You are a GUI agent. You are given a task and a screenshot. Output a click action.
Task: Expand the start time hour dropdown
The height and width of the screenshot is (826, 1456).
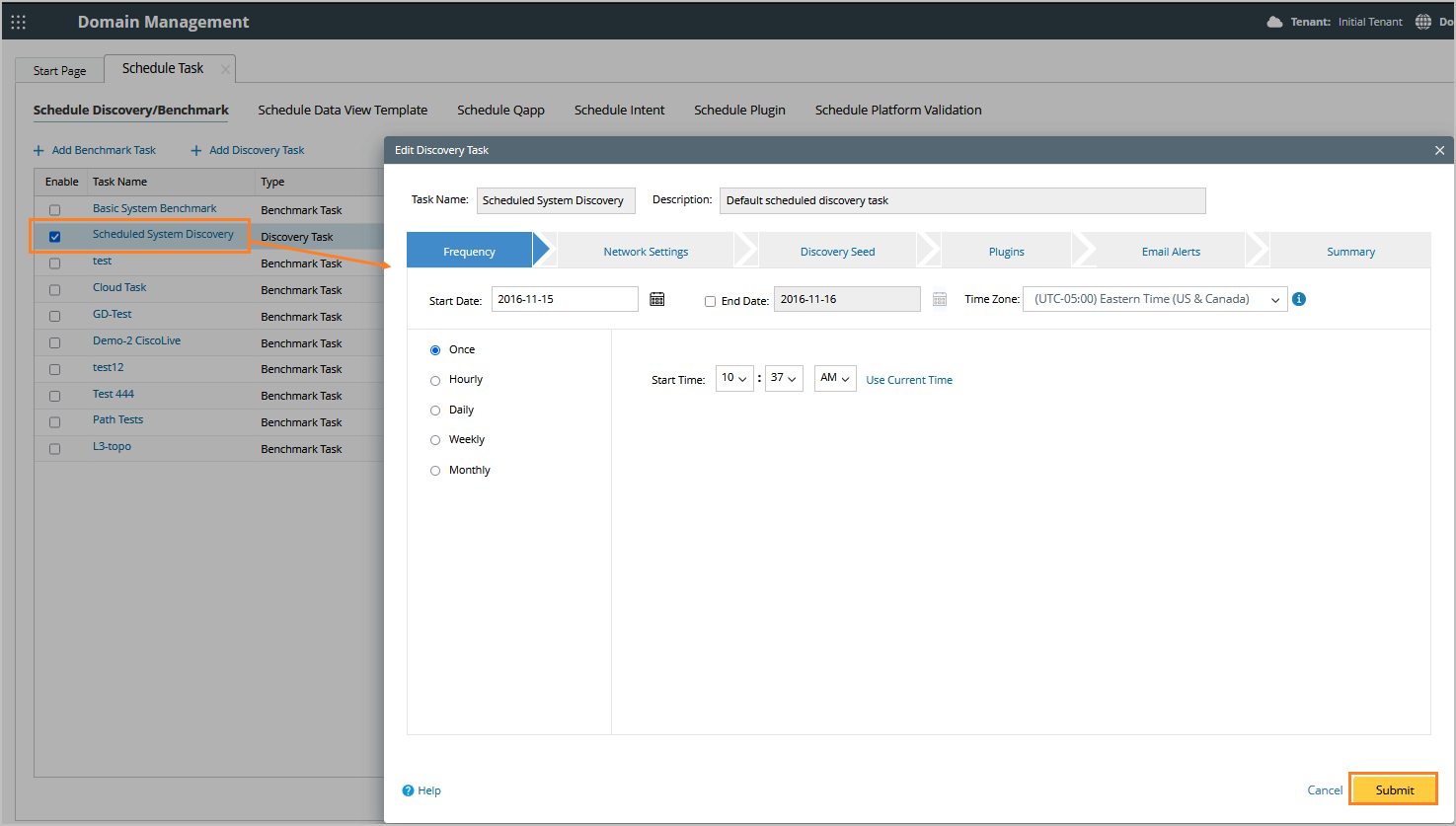[733, 378]
